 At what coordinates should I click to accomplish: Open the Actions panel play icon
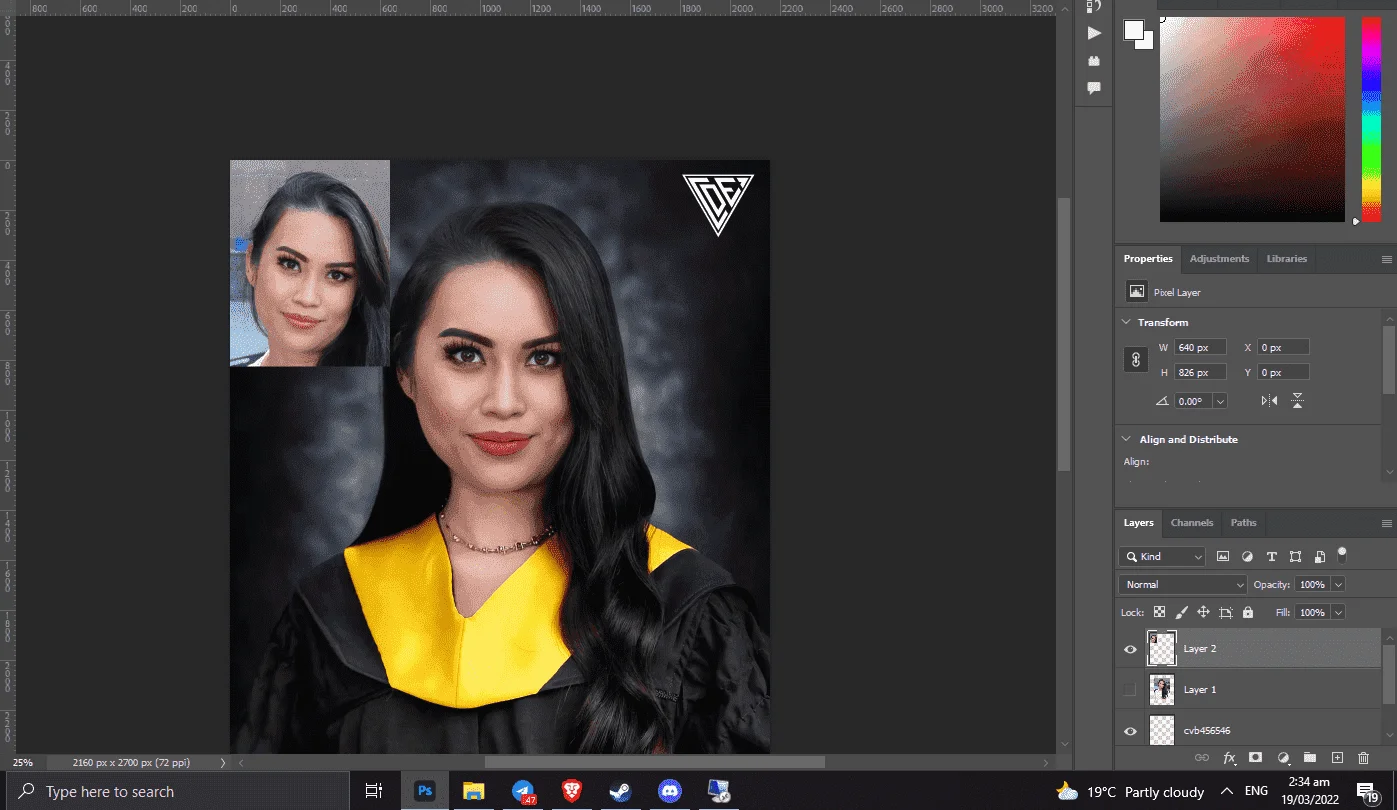pyautogui.click(x=1094, y=33)
